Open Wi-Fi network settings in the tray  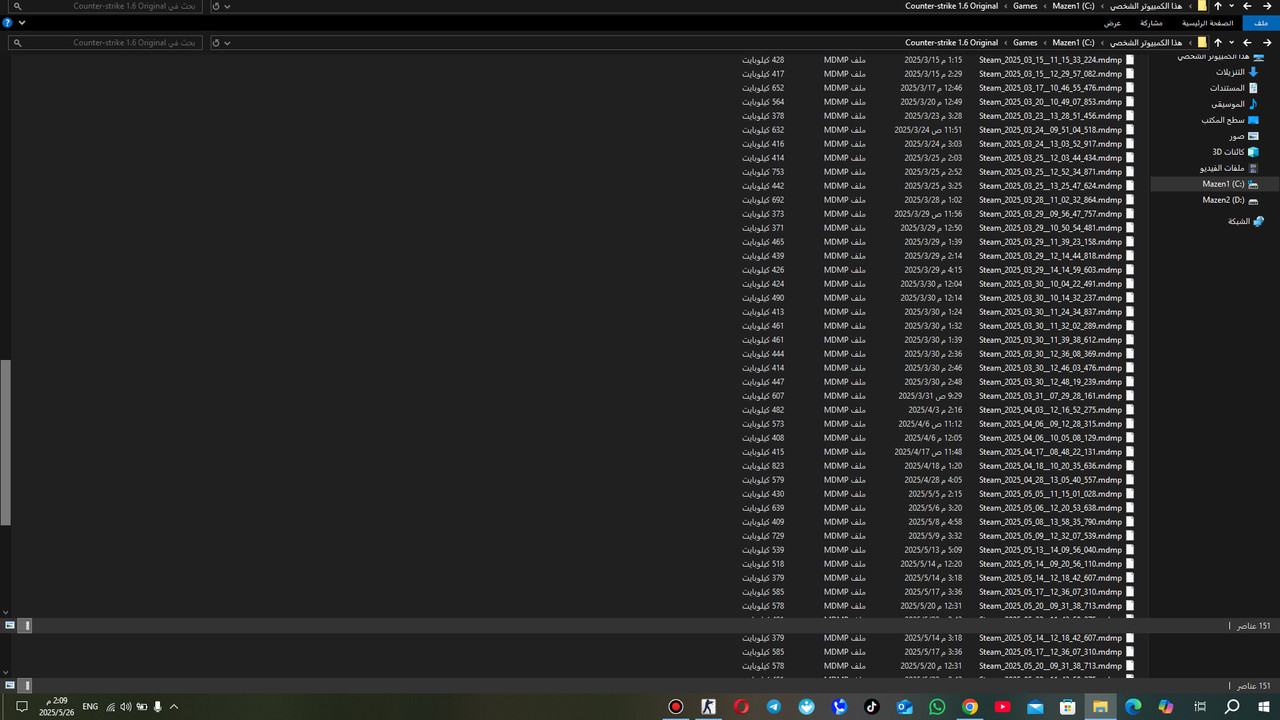110,706
